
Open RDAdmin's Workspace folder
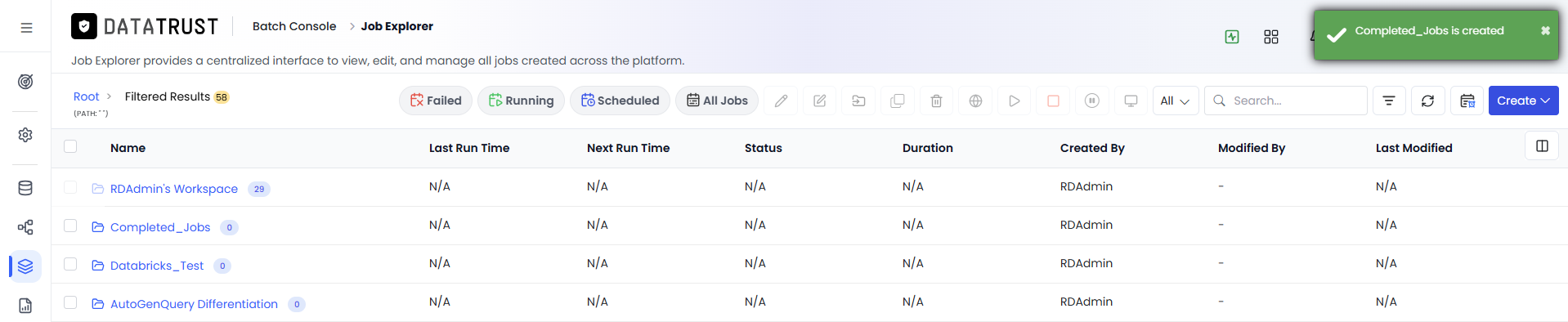(x=174, y=189)
